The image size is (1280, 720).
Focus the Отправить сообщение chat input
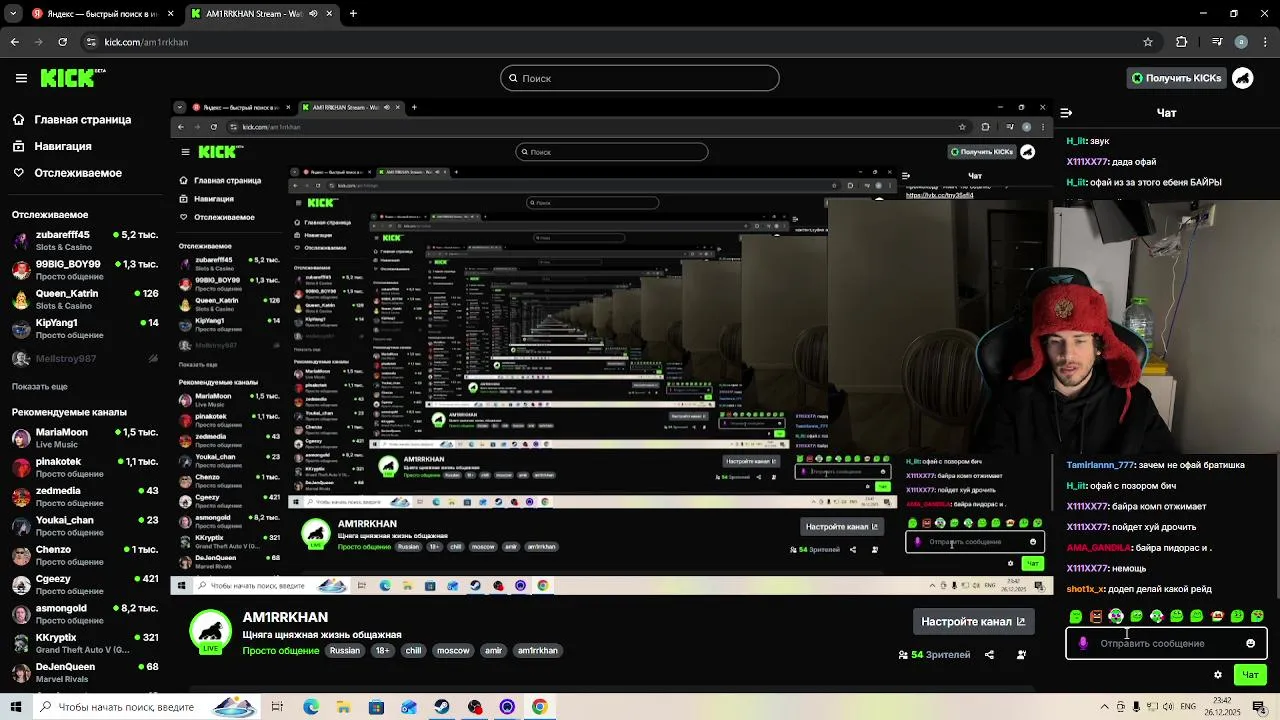(1166, 643)
